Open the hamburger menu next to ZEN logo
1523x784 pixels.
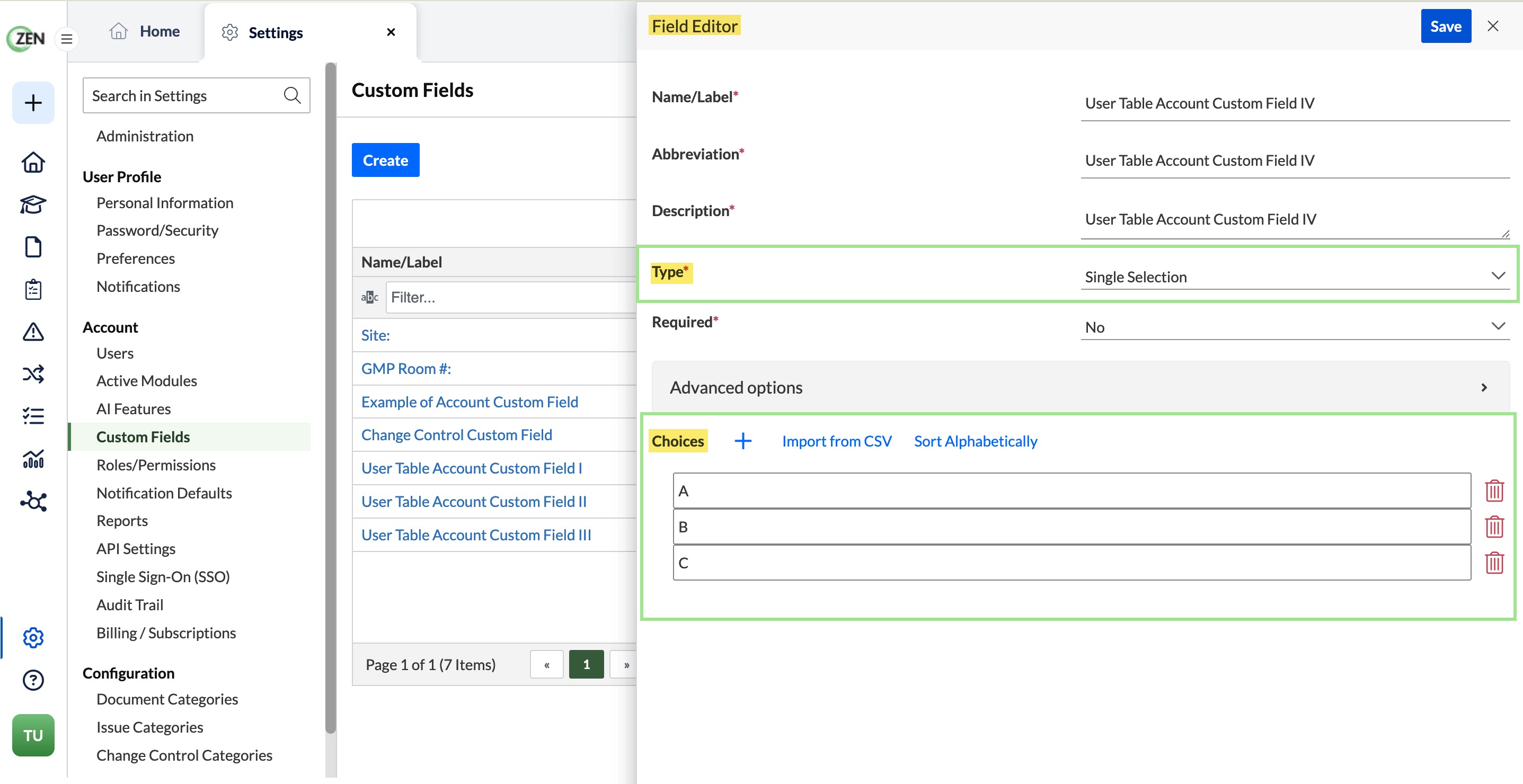tap(67, 39)
